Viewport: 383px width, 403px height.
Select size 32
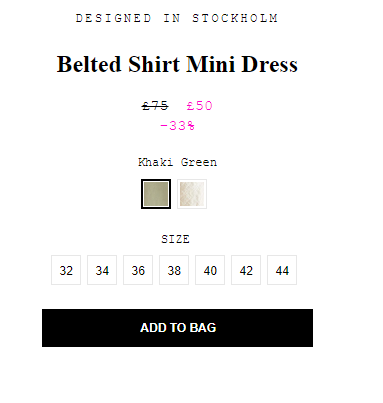[66, 270]
